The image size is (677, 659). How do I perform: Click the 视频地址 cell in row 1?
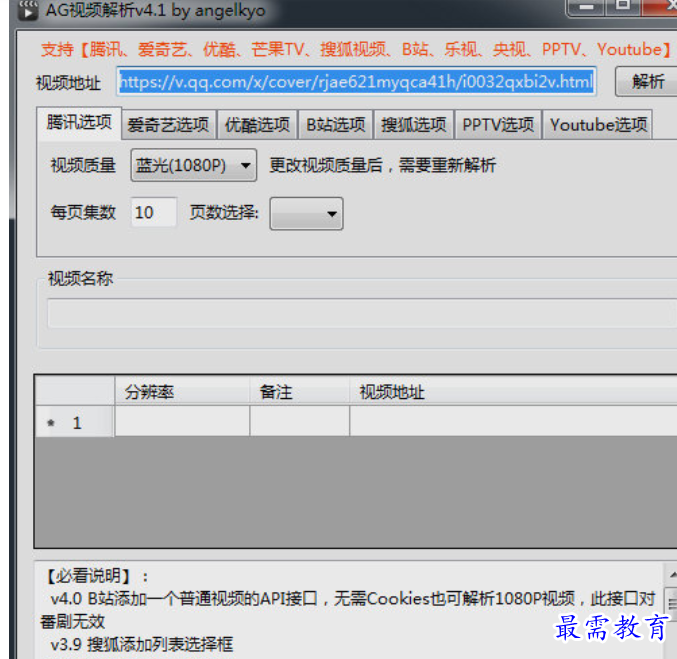[x=513, y=422]
